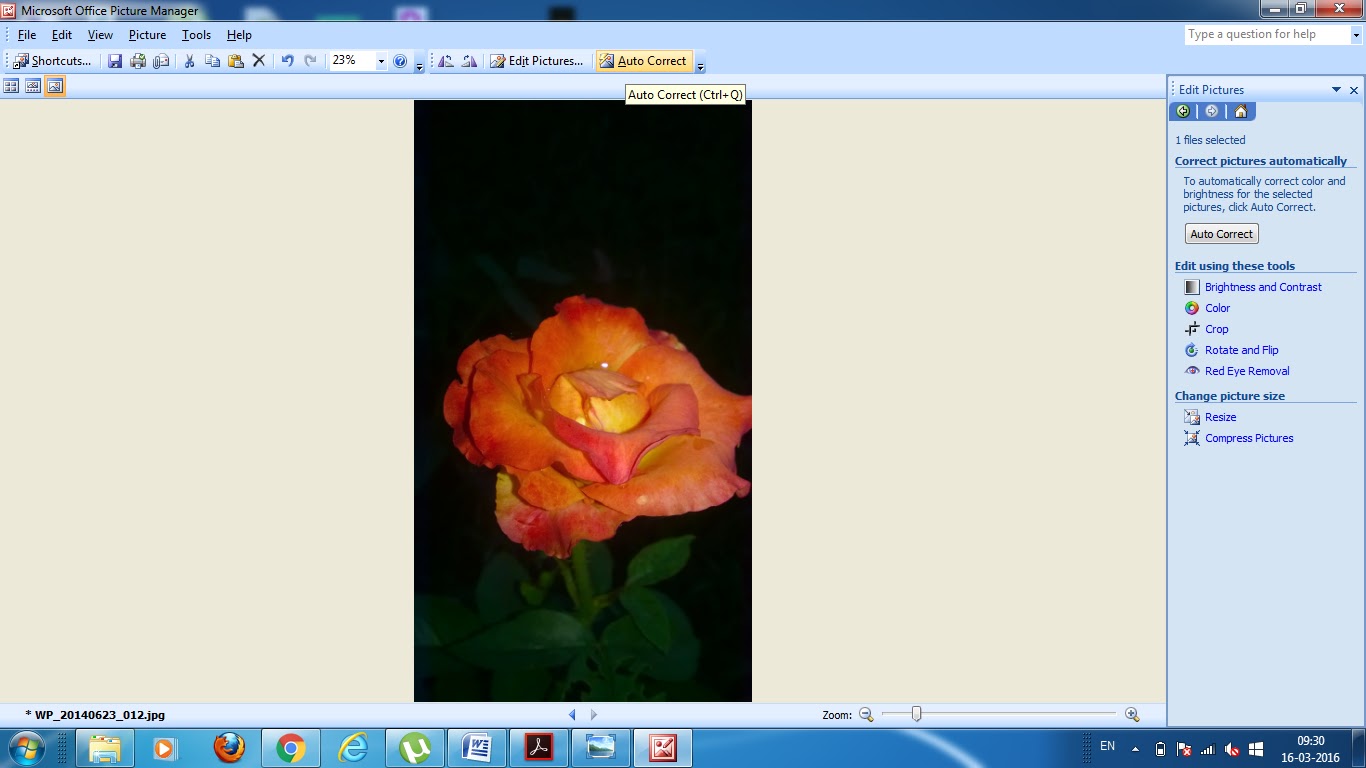Go to the task pane Home
This screenshot has width=1366, height=768.
coord(1240,111)
